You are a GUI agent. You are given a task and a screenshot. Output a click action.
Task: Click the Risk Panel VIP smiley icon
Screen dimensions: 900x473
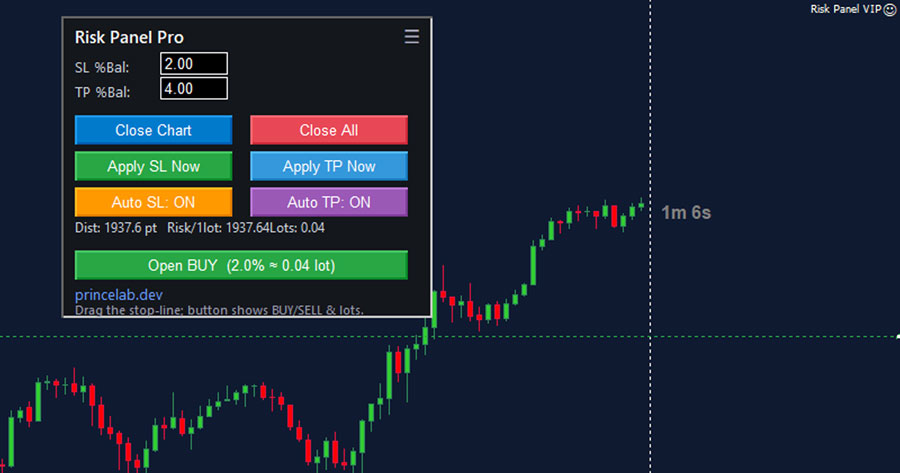(x=890, y=9)
